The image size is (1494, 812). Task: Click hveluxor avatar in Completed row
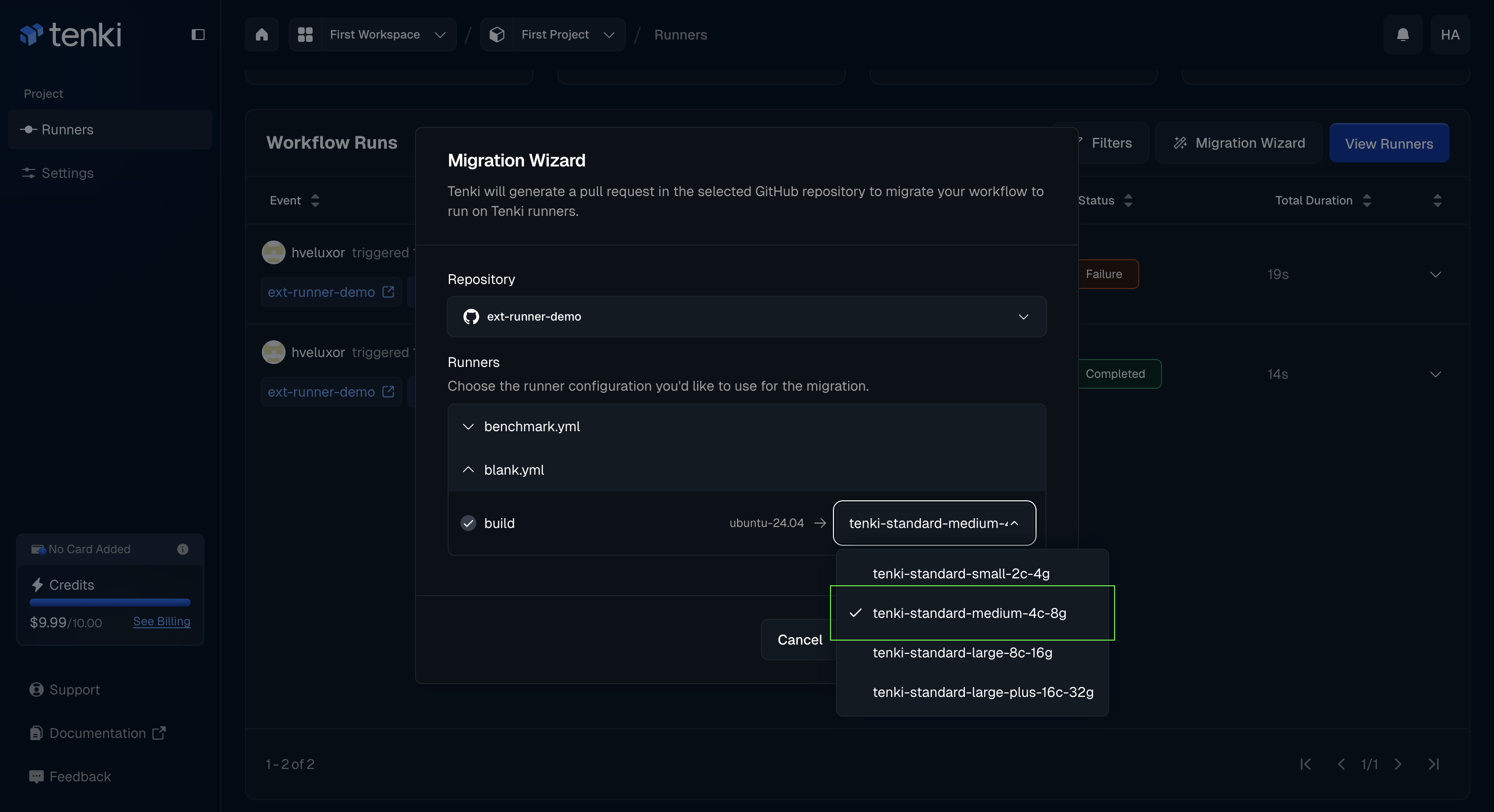(273, 352)
